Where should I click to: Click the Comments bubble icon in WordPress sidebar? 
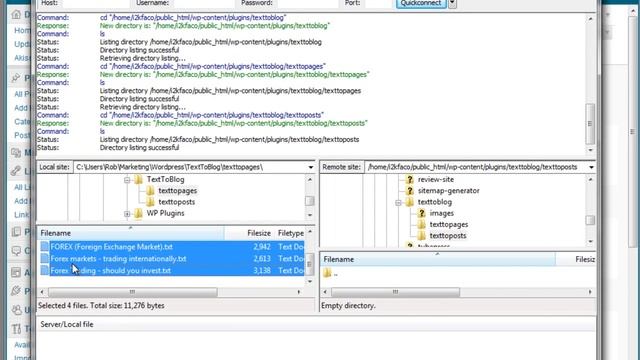point(16,250)
